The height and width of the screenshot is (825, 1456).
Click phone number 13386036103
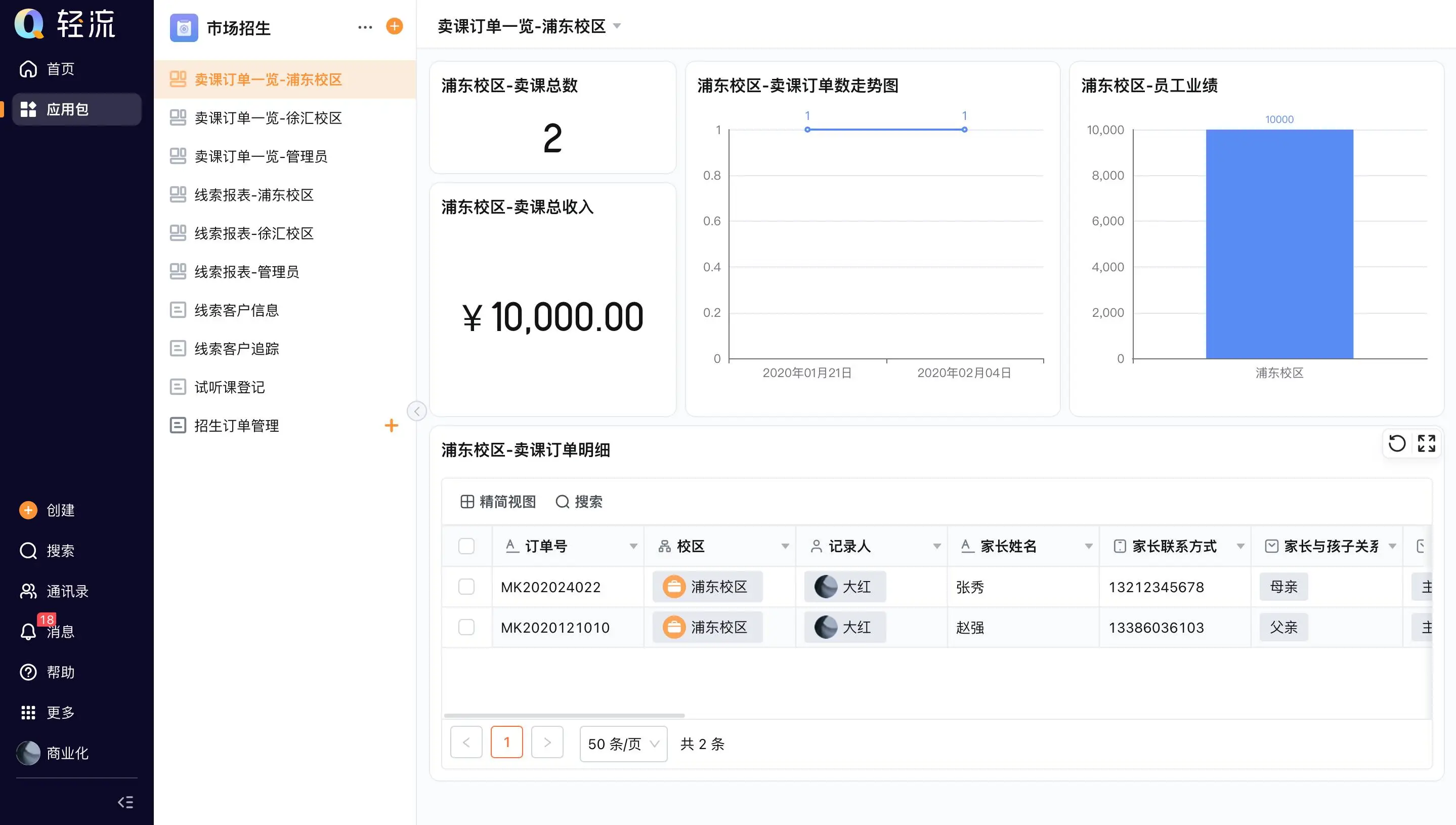[1157, 628]
